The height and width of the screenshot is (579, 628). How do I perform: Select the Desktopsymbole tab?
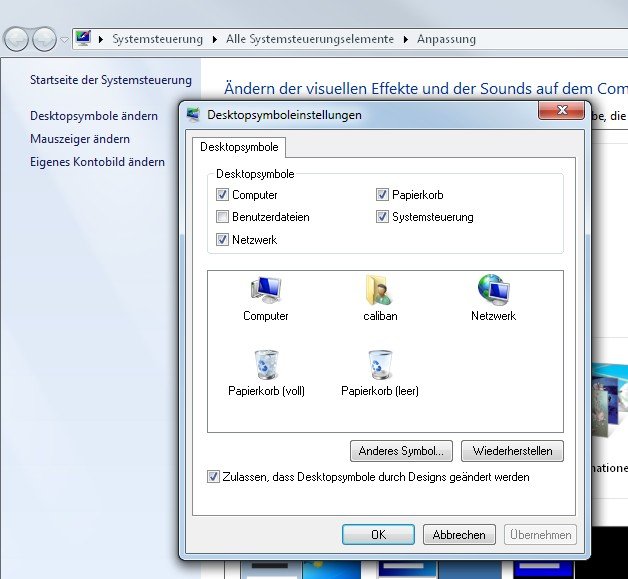coord(239,147)
